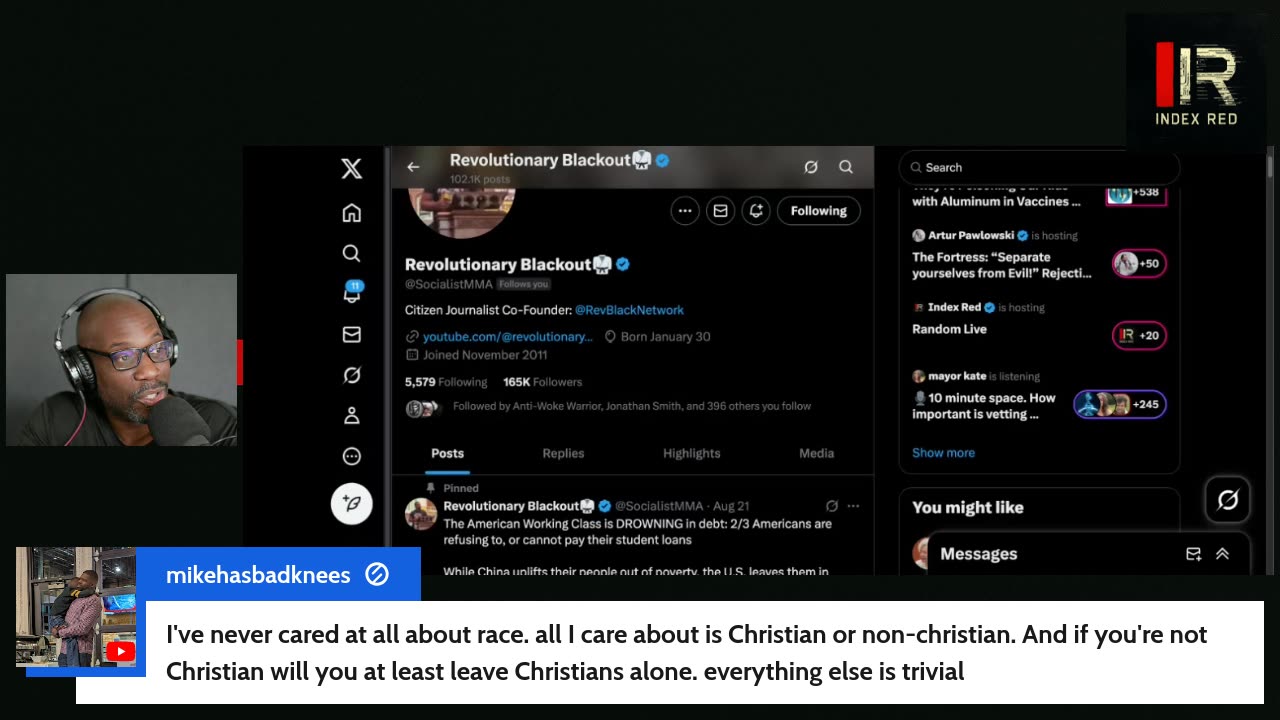Open pinned post ellipsis menu
Image resolution: width=1280 pixels, height=720 pixels.
(x=853, y=506)
